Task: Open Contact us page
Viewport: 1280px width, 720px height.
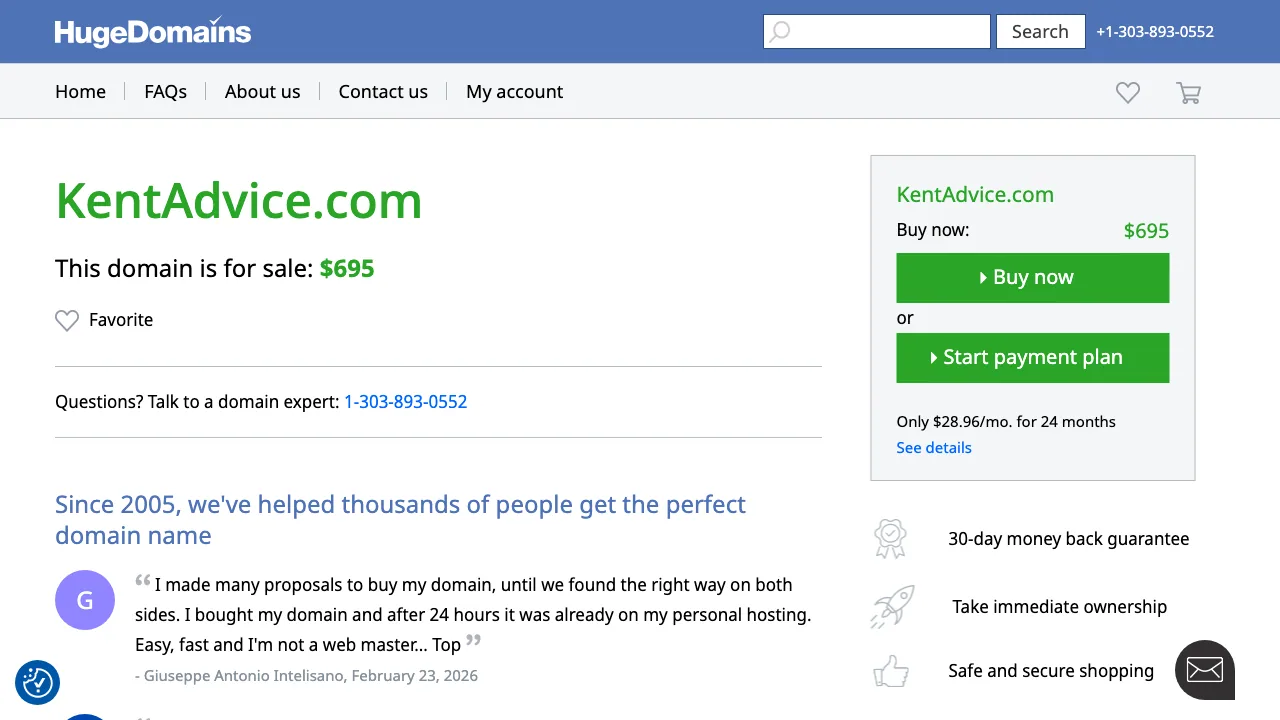Action: click(x=383, y=92)
